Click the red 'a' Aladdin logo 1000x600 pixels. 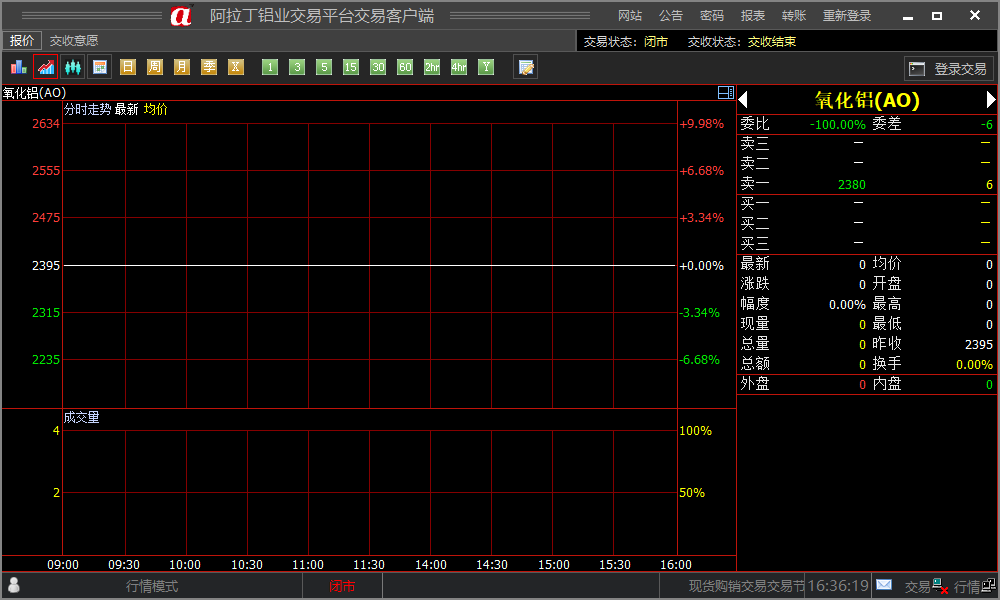pos(181,16)
